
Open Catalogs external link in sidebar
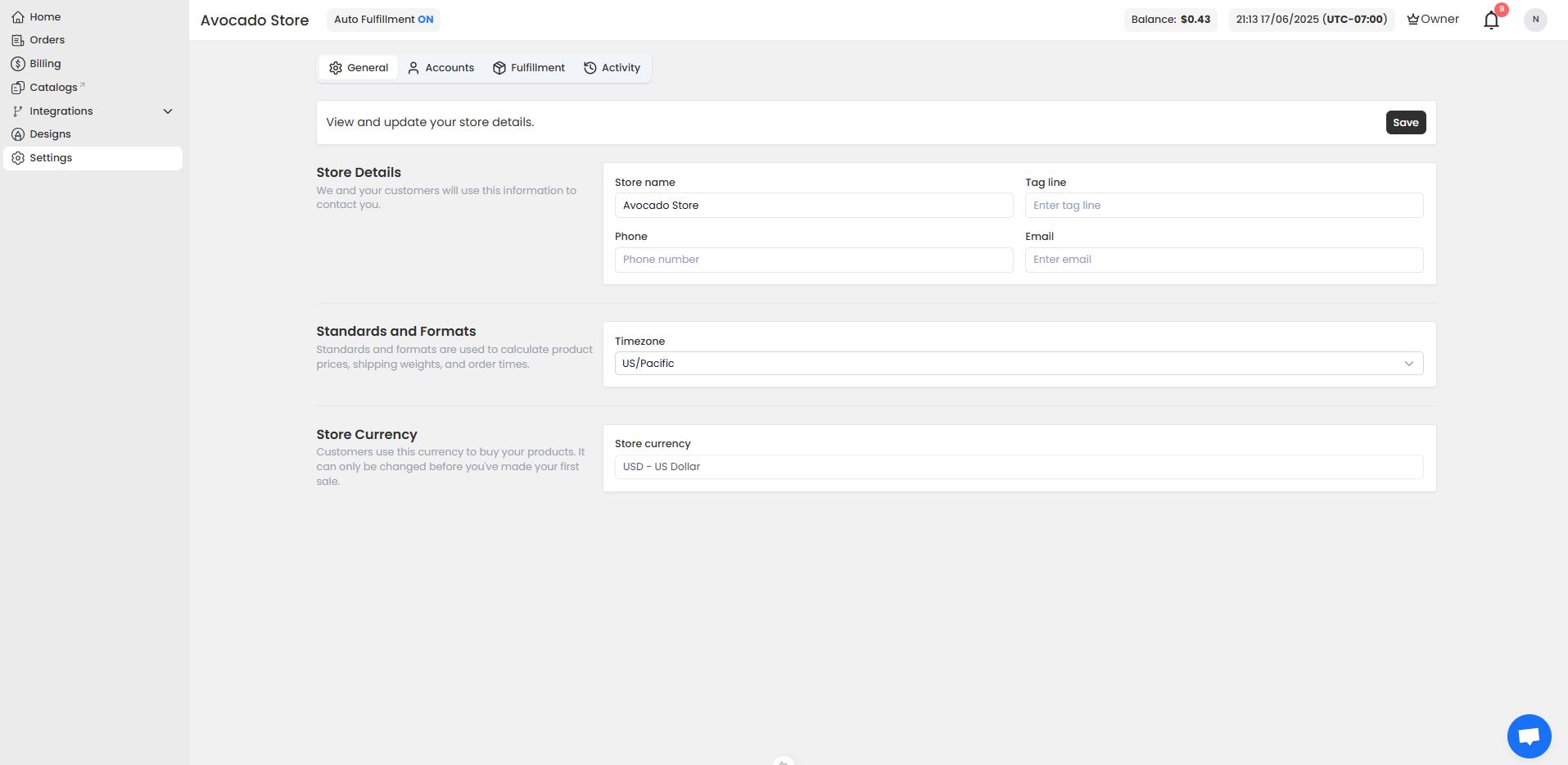(x=93, y=88)
